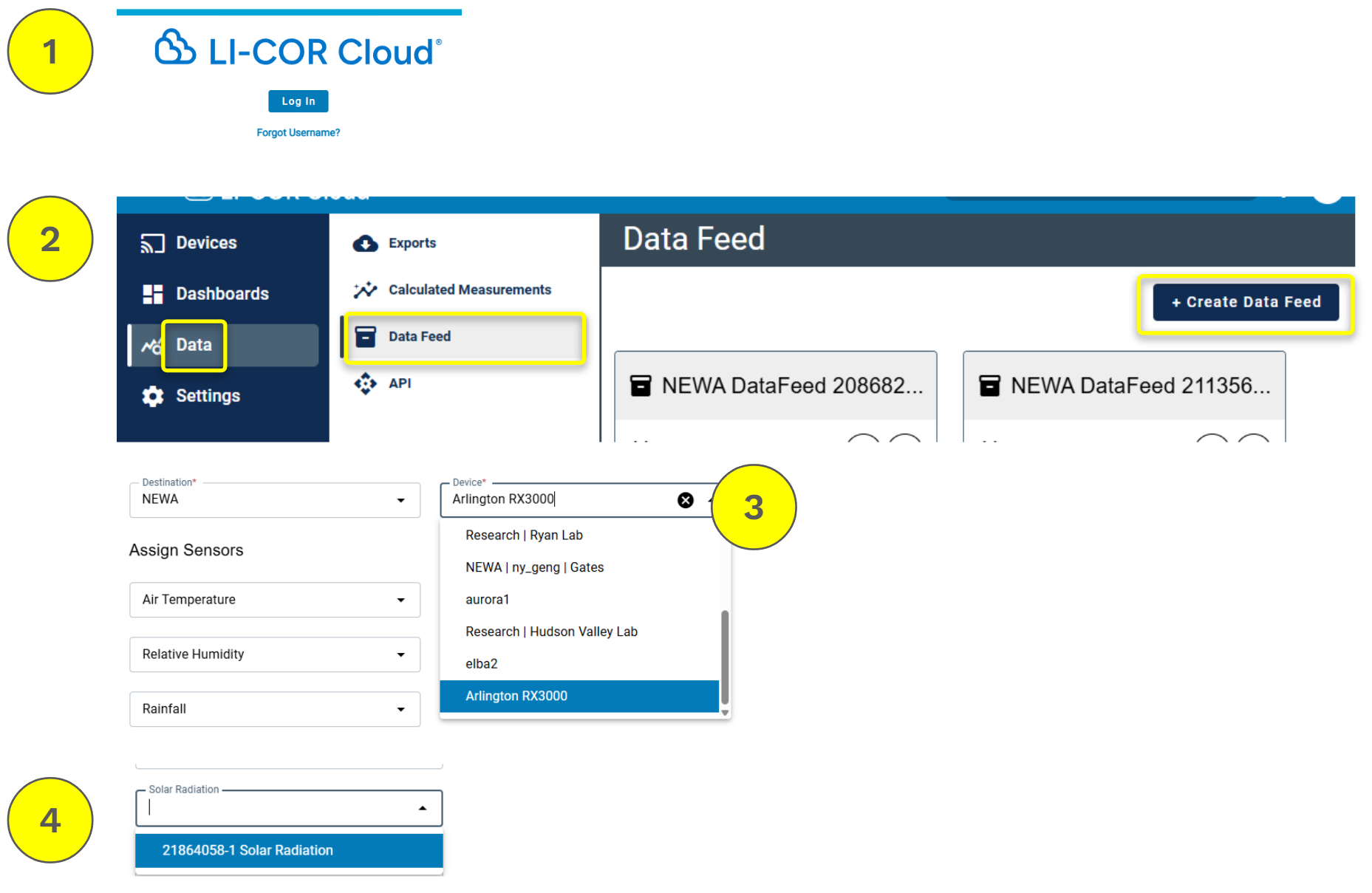Click the device list scrollbar thumb
1372x893 pixels.
coord(725,657)
